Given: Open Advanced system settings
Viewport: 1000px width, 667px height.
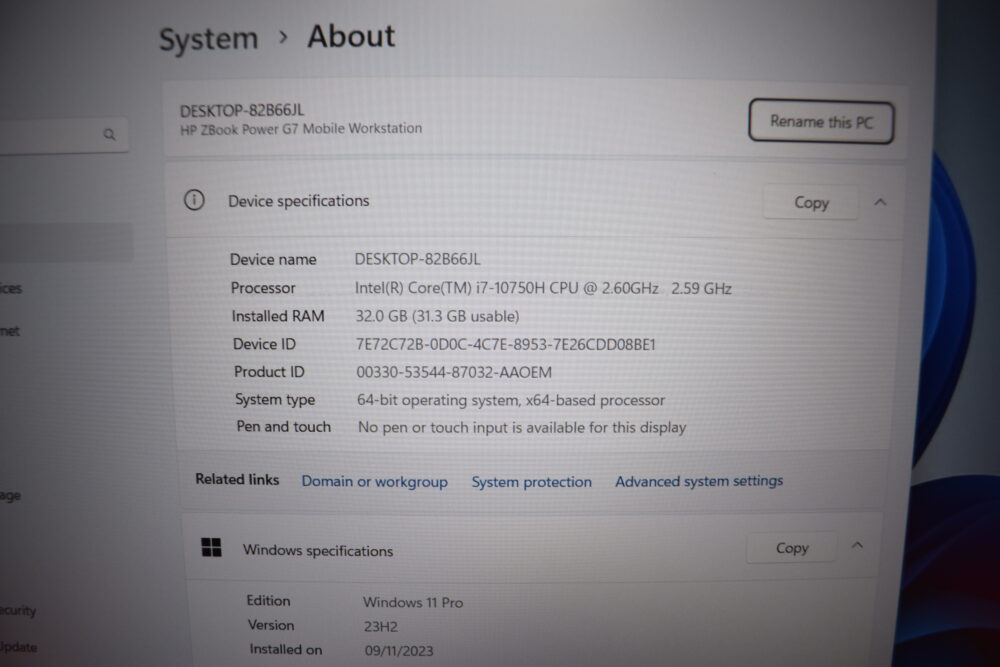Looking at the screenshot, I should (x=698, y=481).
